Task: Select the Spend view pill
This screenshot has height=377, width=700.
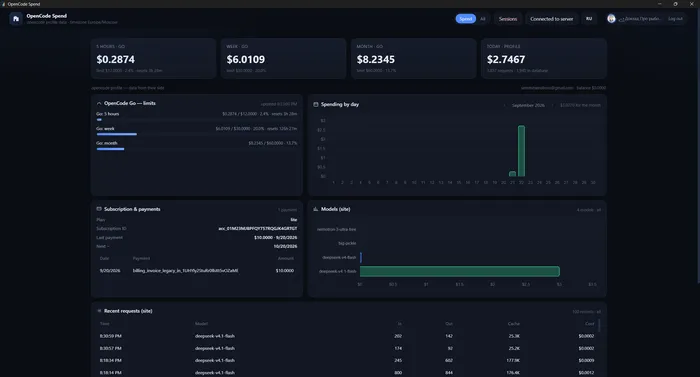Action: [x=466, y=19]
